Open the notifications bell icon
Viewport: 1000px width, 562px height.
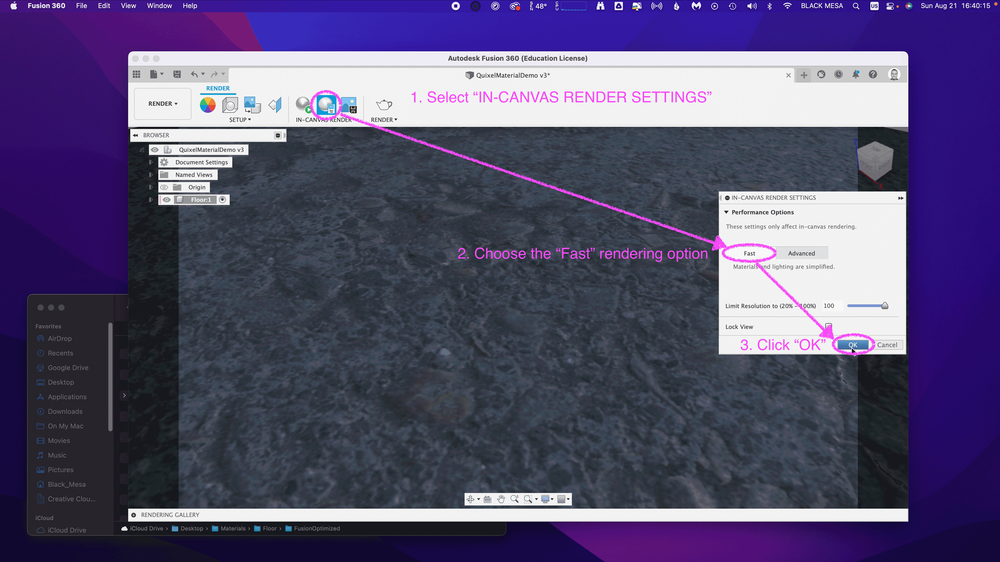click(x=855, y=75)
